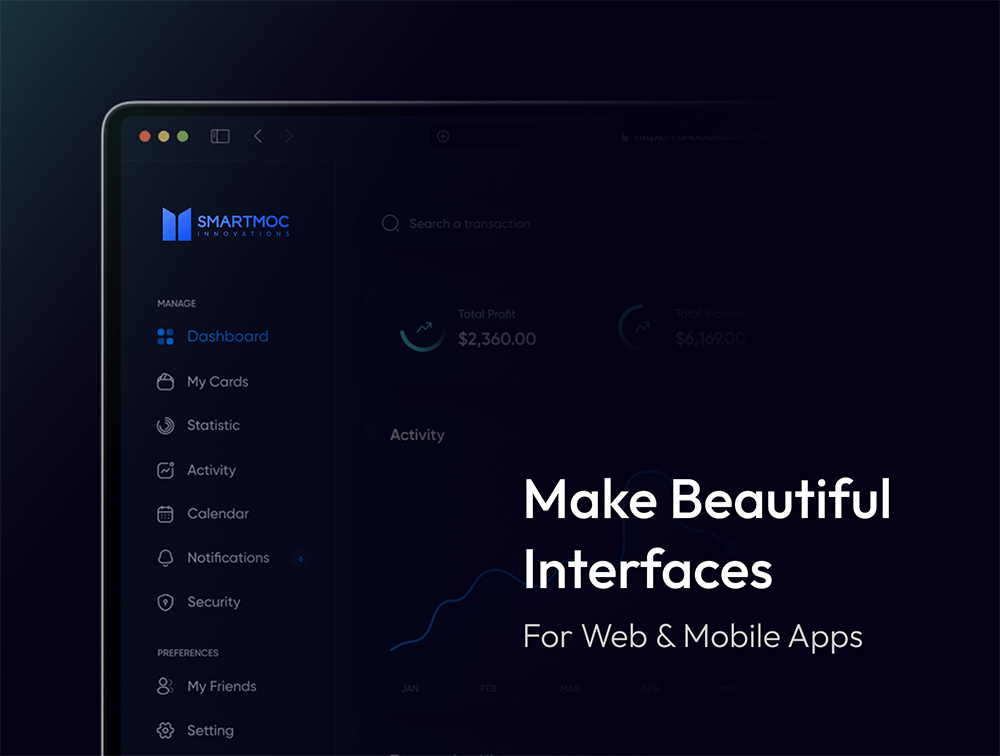Screen dimensions: 1000x756
Task: Click the SmartMoc Innovations logo
Action: coord(226,224)
